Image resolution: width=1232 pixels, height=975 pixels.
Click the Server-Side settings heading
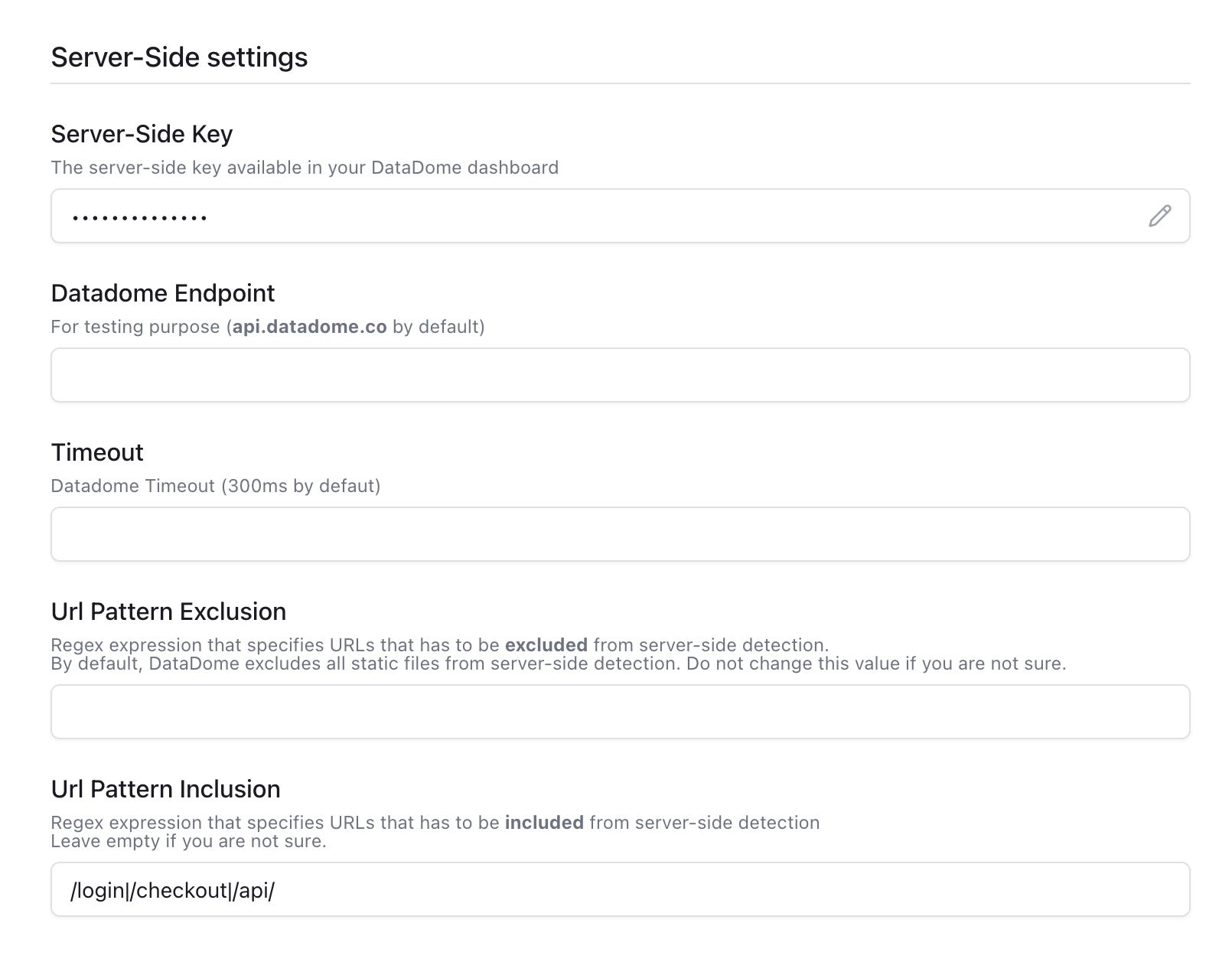pos(178,56)
